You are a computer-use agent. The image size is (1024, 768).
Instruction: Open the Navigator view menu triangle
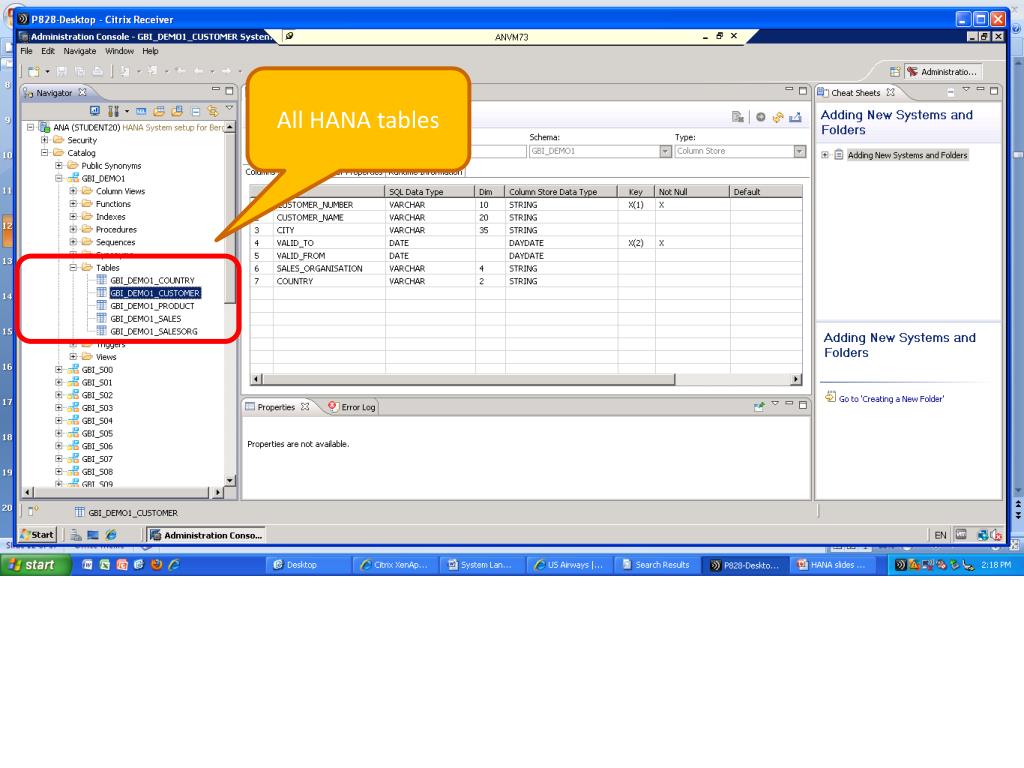229,108
